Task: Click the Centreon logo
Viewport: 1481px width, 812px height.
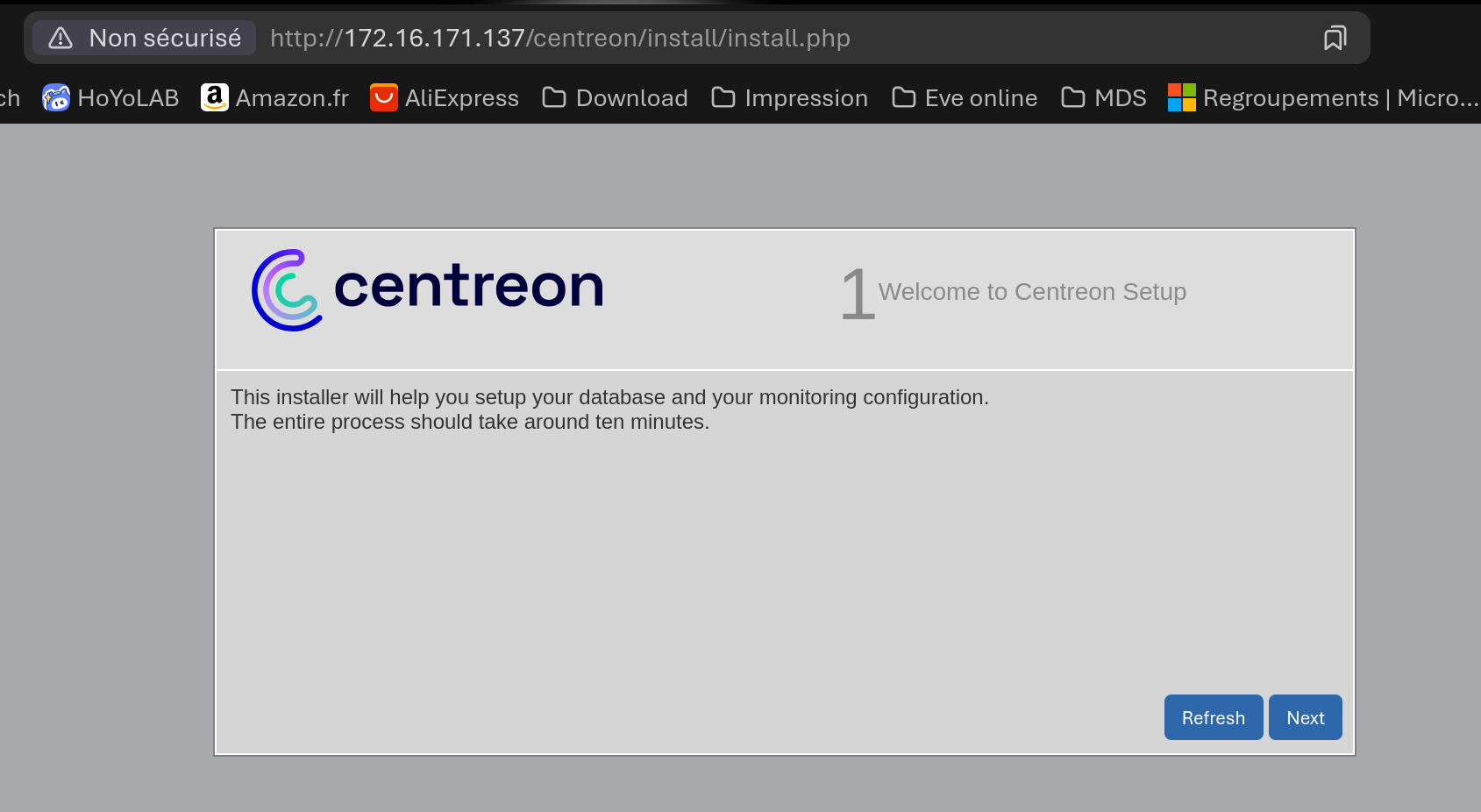Action: [x=428, y=289]
